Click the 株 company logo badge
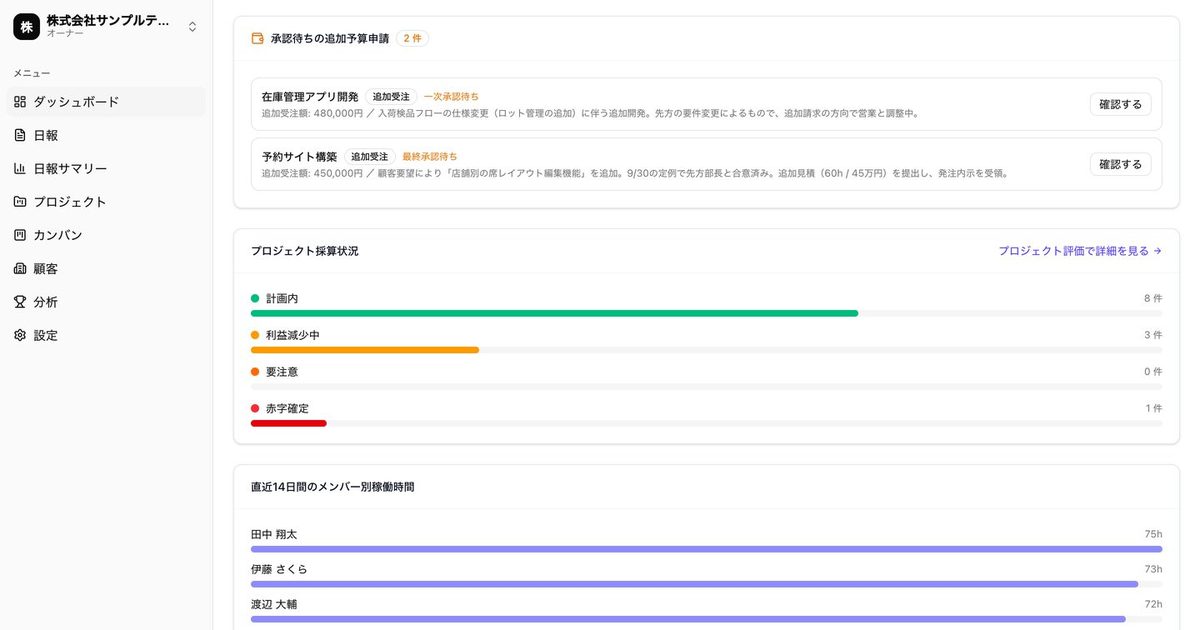Image resolution: width=1200 pixels, height=630 pixels. [26, 26]
